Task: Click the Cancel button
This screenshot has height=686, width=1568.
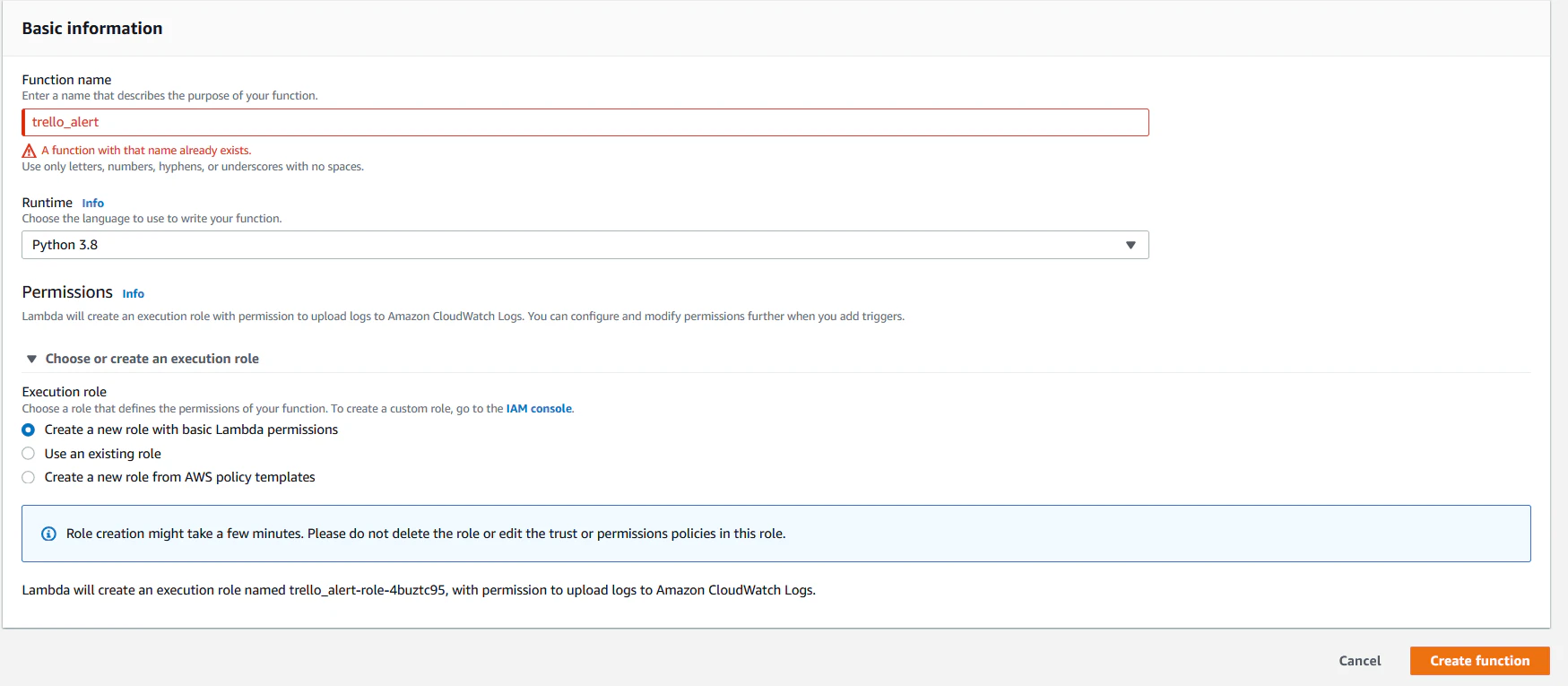Action: pyautogui.click(x=1360, y=661)
